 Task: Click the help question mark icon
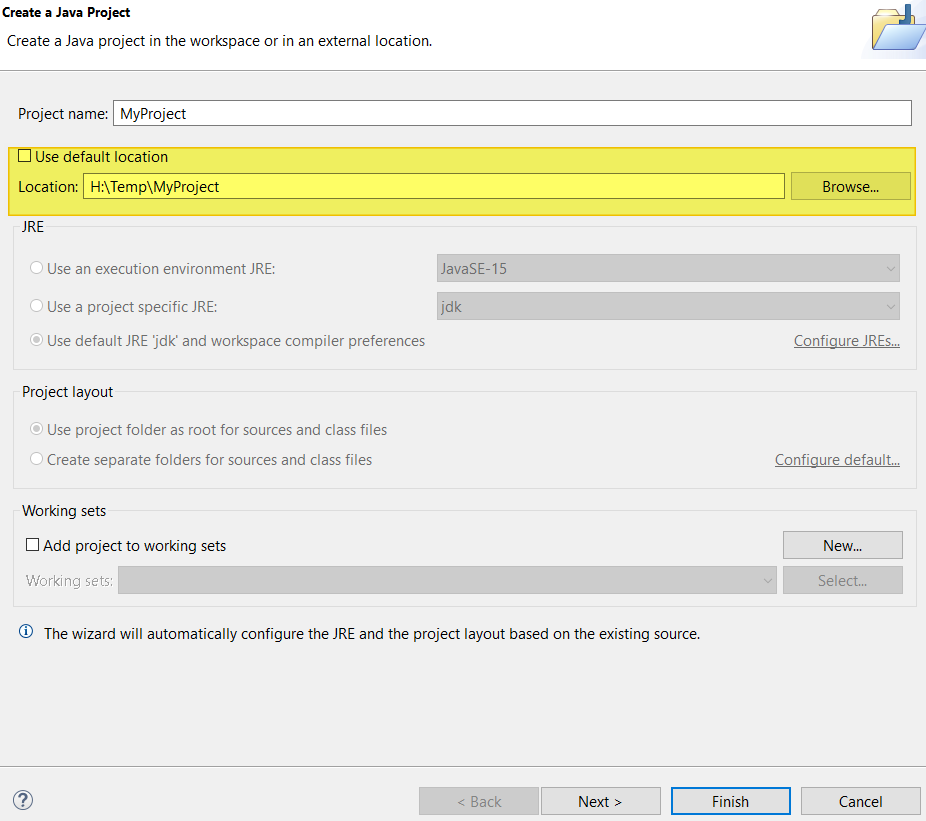pos(23,800)
